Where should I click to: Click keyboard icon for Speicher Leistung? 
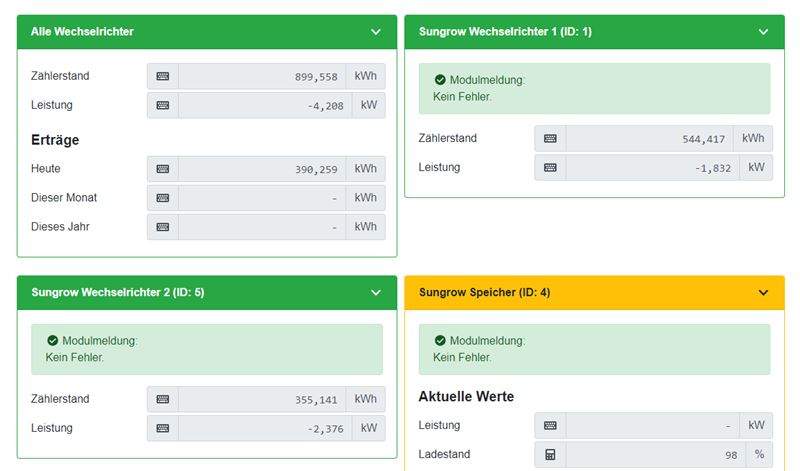point(550,426)
